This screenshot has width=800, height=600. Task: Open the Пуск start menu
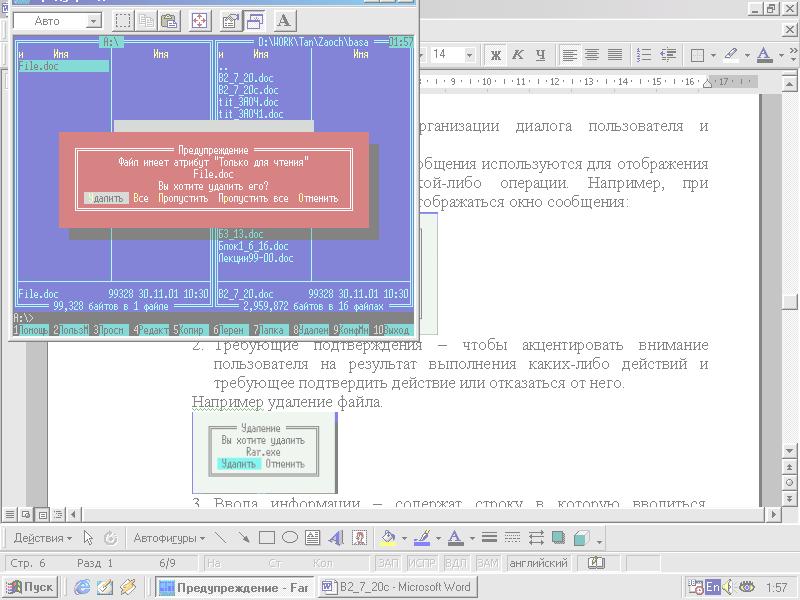coord(31,587)
